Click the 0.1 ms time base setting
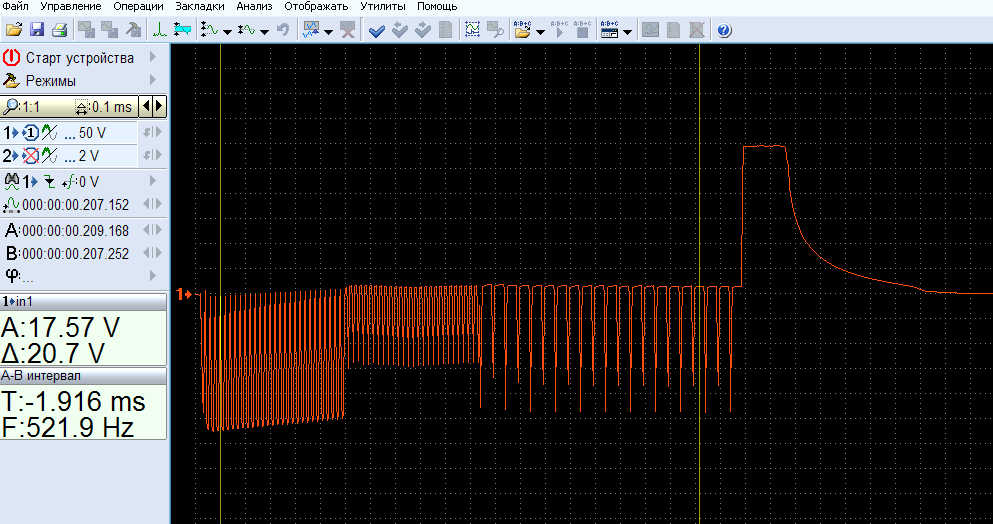The height and width of the screenshot is (524, 993). coord(104,107)
